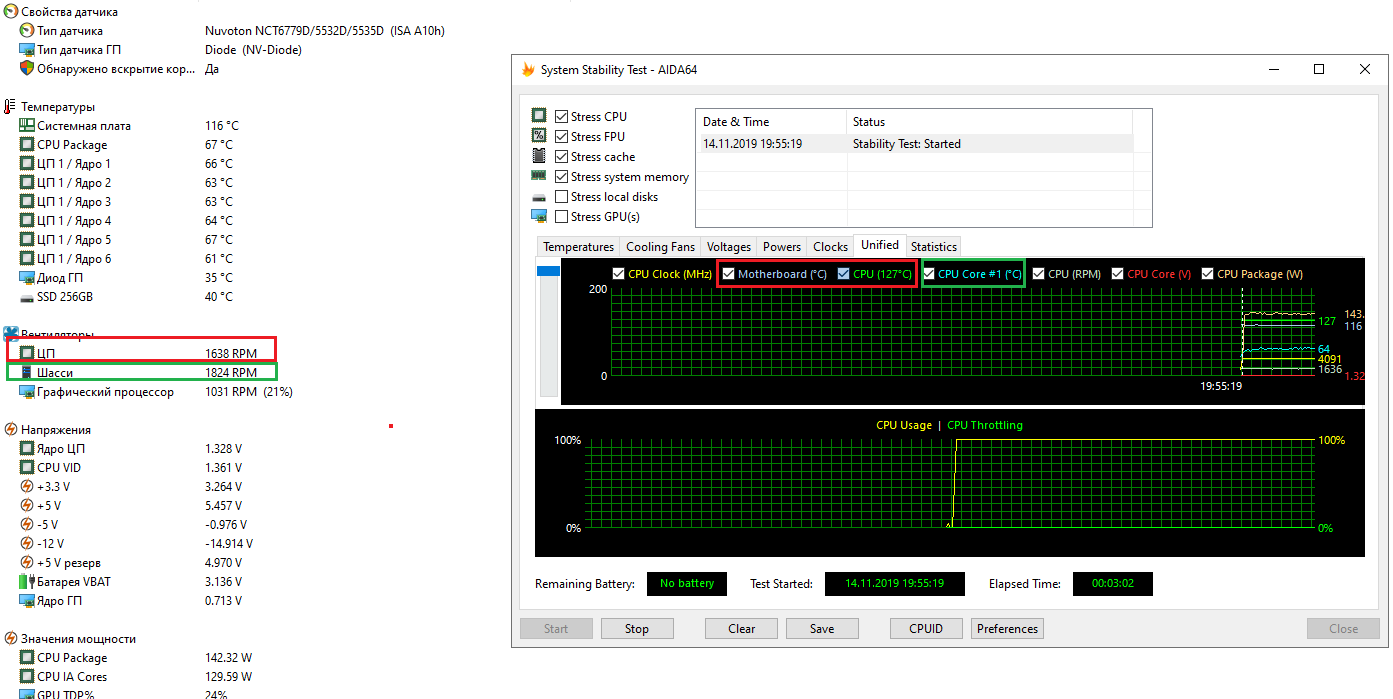The image size is (1393, 699).
Task: Click the Диод ГП GPU icon
Action: [x=27, y=278]
